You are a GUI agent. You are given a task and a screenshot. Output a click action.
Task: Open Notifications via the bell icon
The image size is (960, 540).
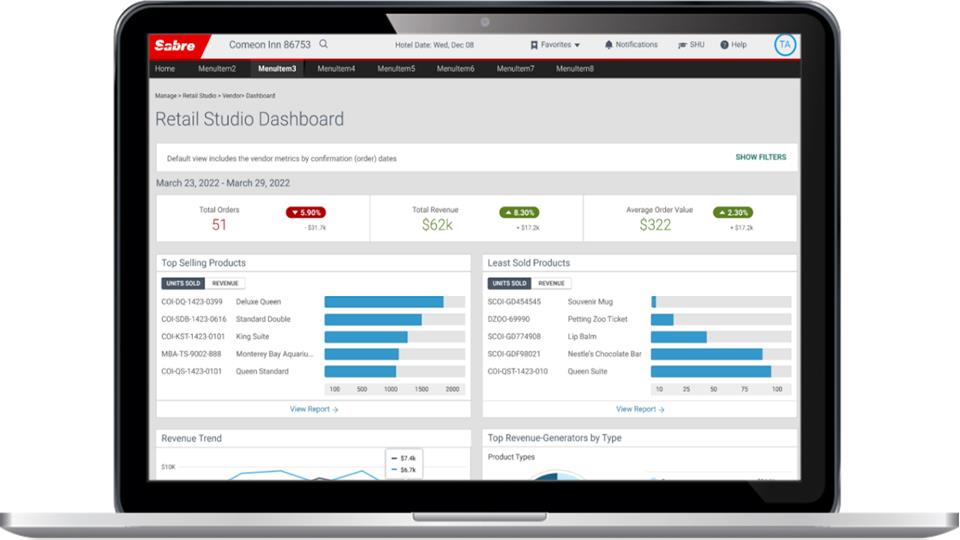coord(609,45)
